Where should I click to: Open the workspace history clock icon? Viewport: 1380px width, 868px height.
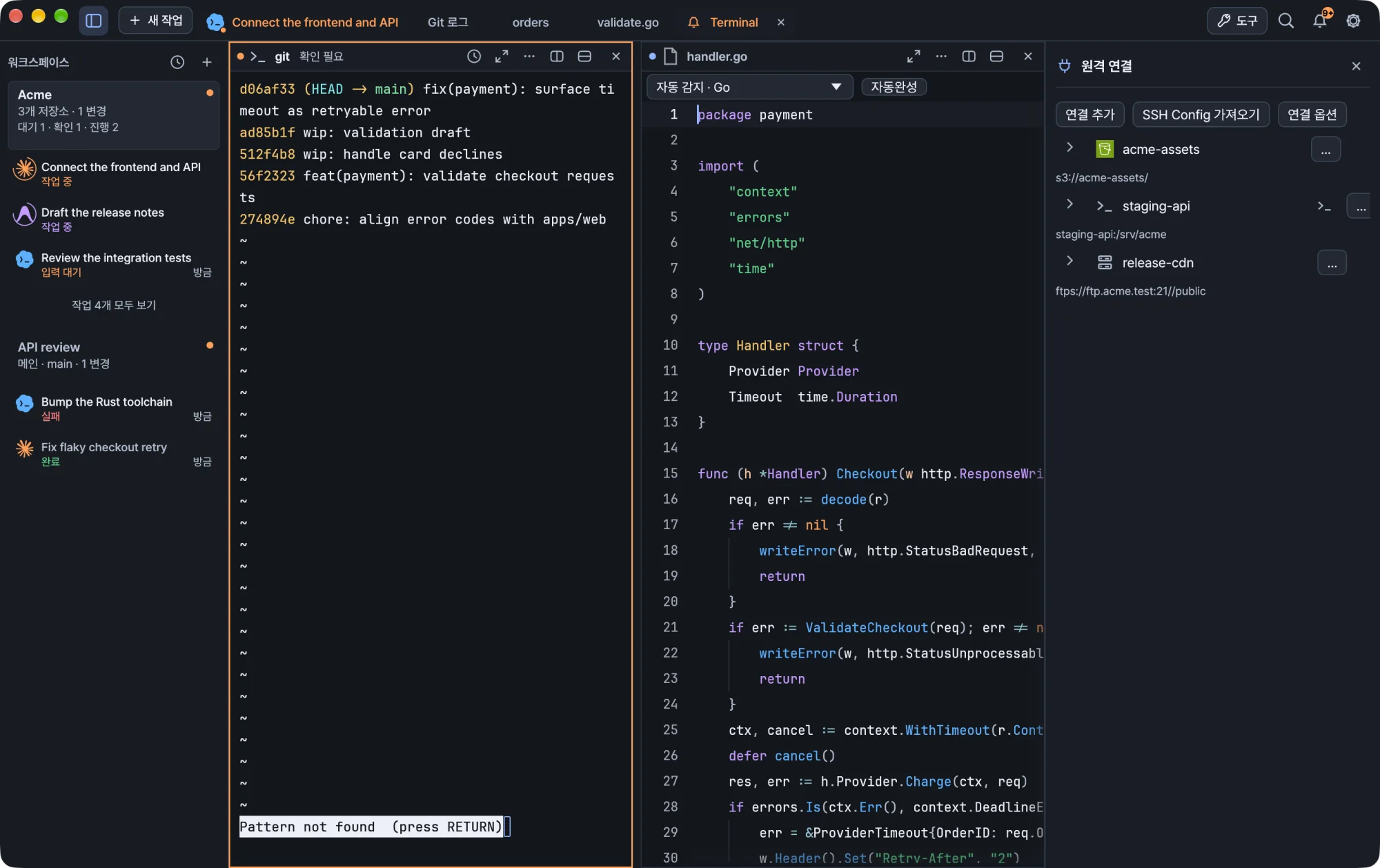pos(177,62)
